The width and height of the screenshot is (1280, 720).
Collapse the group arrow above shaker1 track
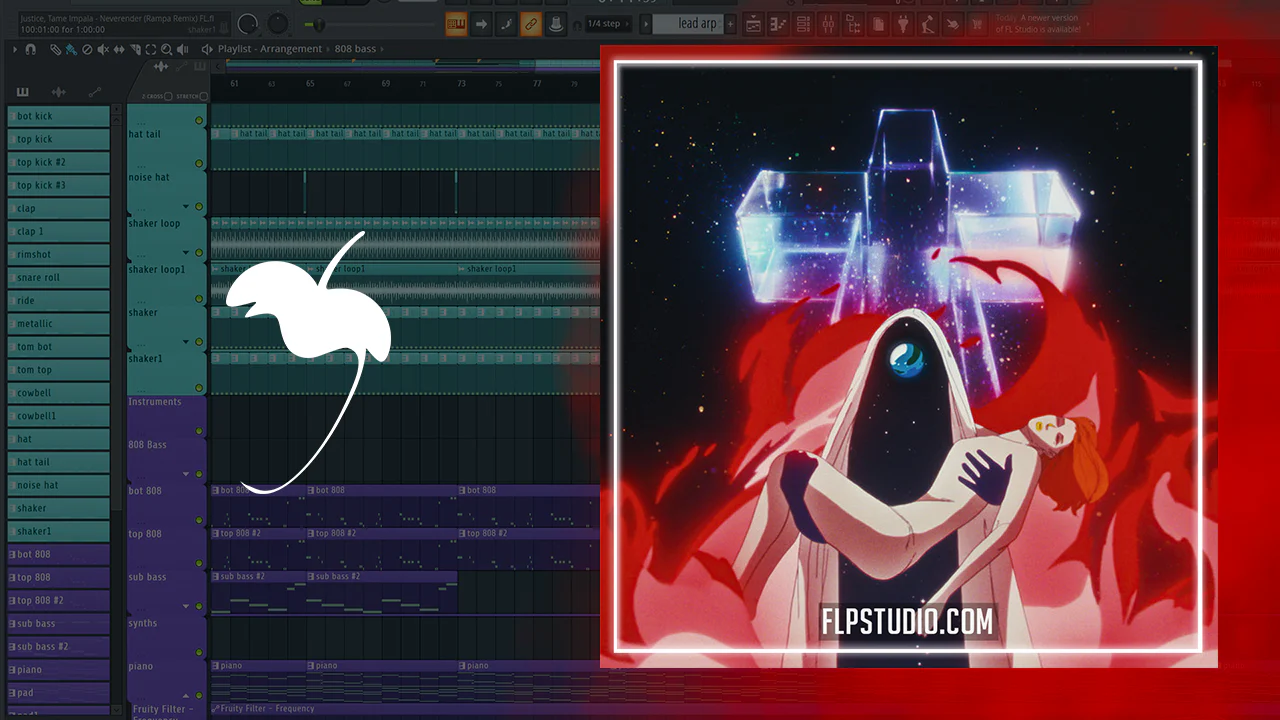coord(186,343)
